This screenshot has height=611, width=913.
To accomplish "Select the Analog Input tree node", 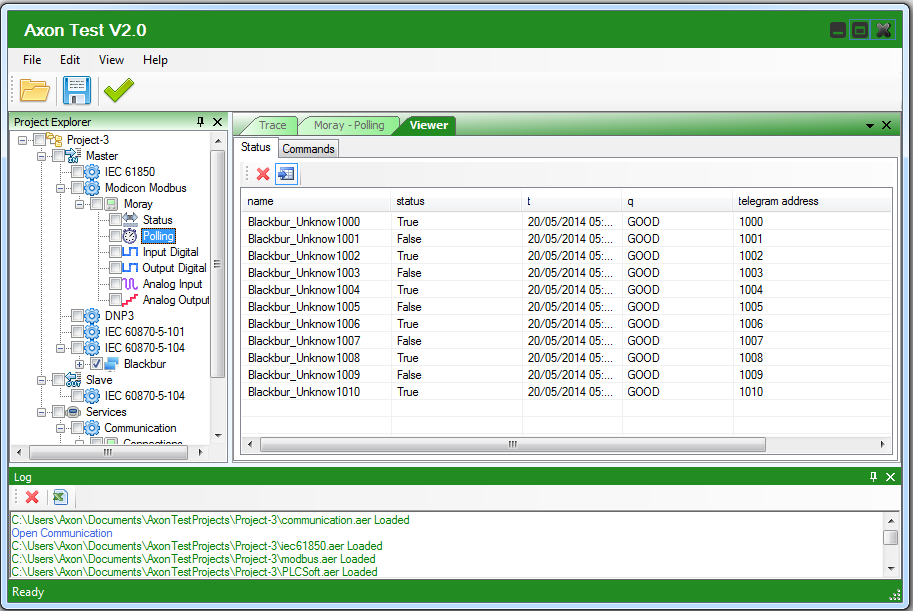I will (x=172, y=284).
